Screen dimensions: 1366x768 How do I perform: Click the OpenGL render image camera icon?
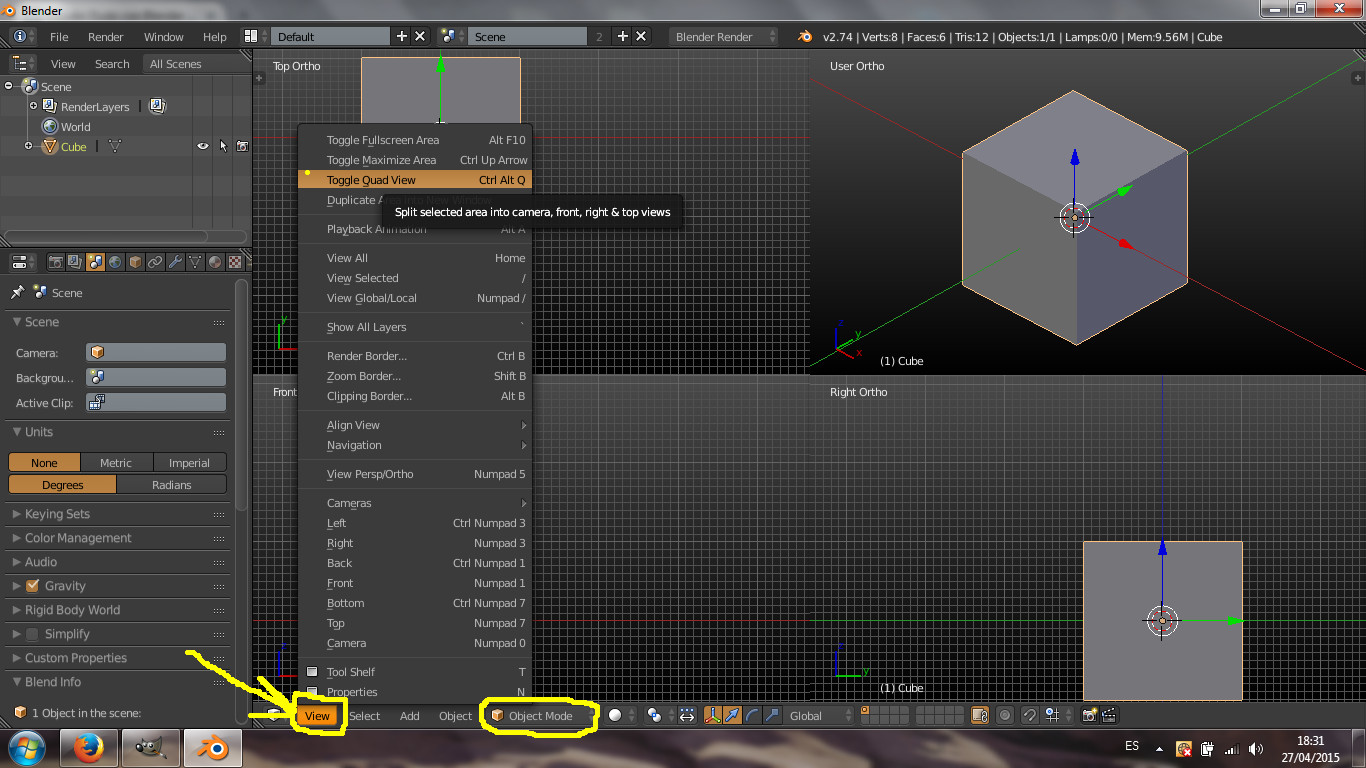tap(1089, 715)
